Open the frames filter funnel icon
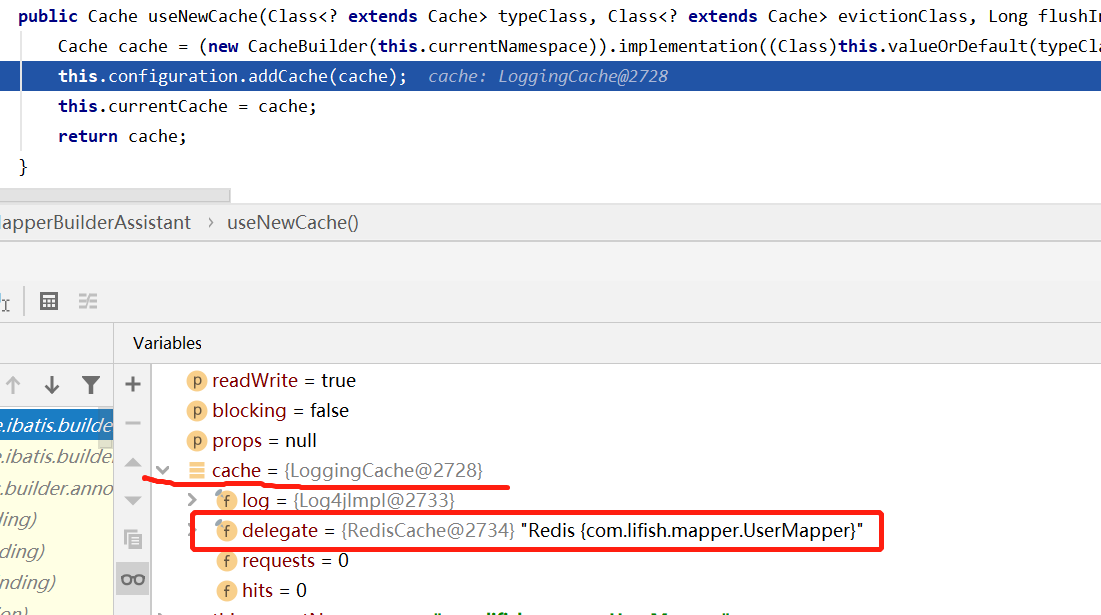Image resolution: width=1101 pixels, height=615 pixels. tap(91, 385)
